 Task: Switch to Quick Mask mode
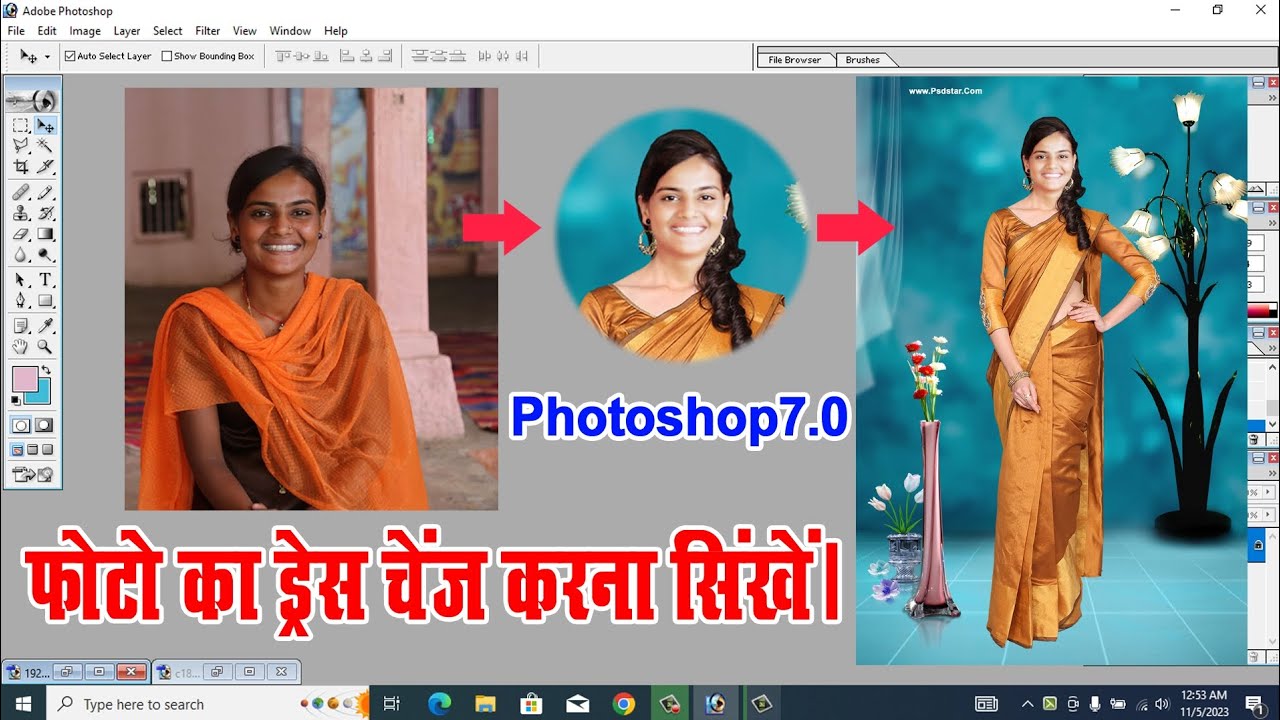pyautogui.click(x=45, y=425)
